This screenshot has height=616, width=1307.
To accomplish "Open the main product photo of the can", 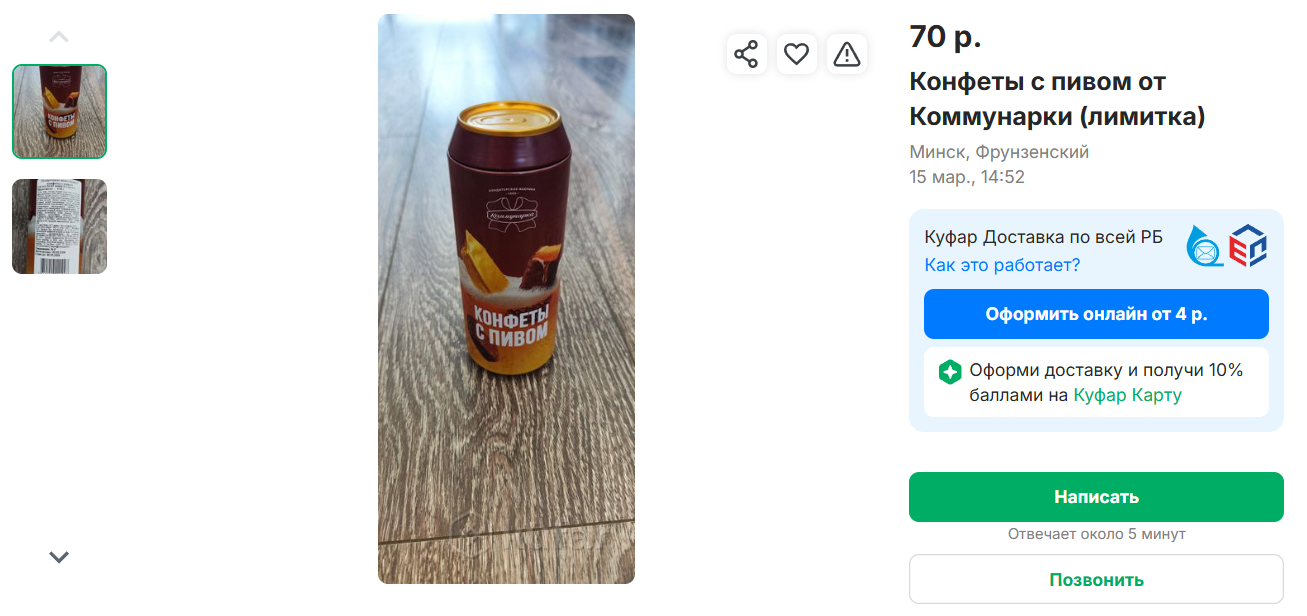I will [506, 298].
